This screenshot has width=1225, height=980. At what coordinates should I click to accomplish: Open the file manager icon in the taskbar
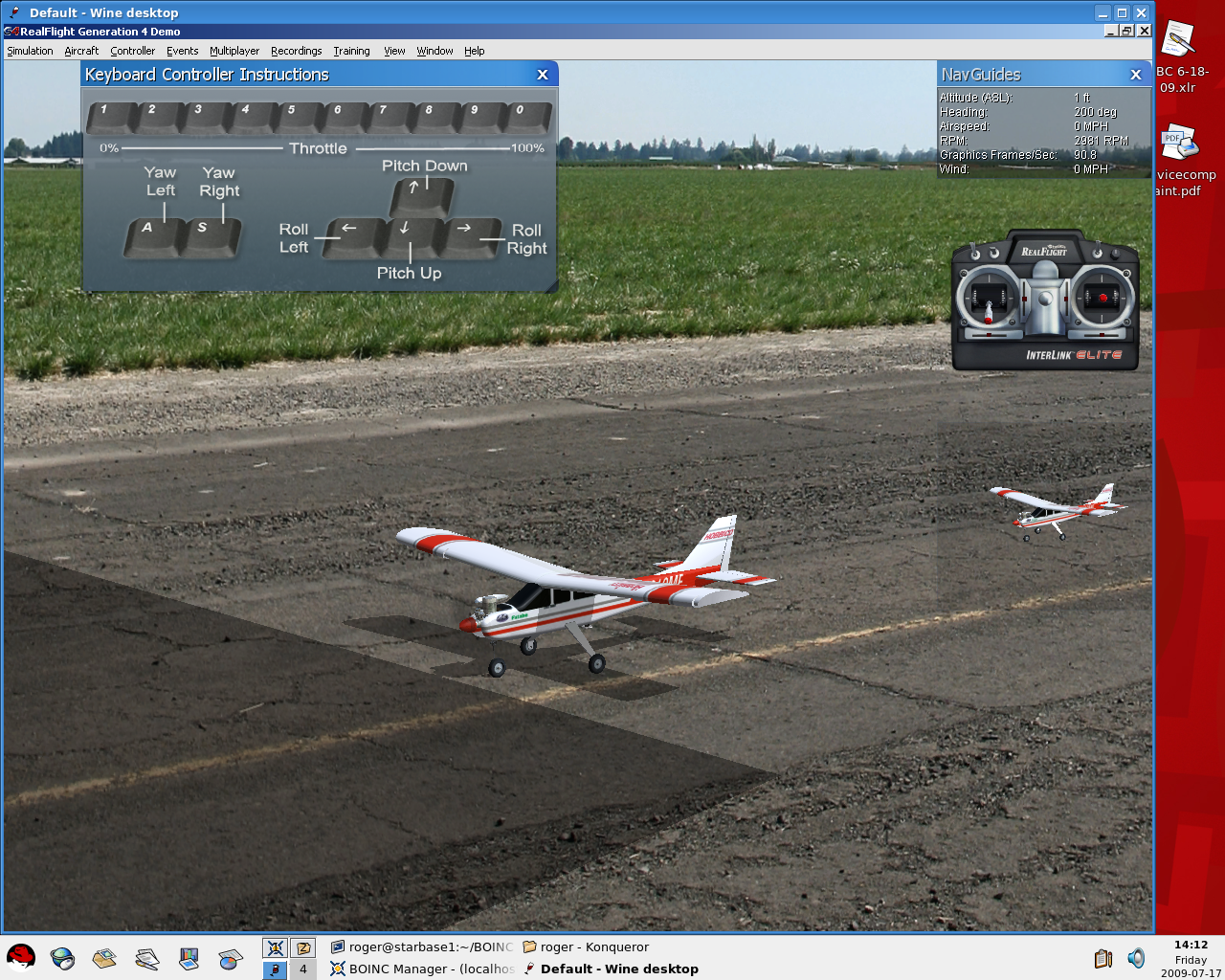point(103,957)
